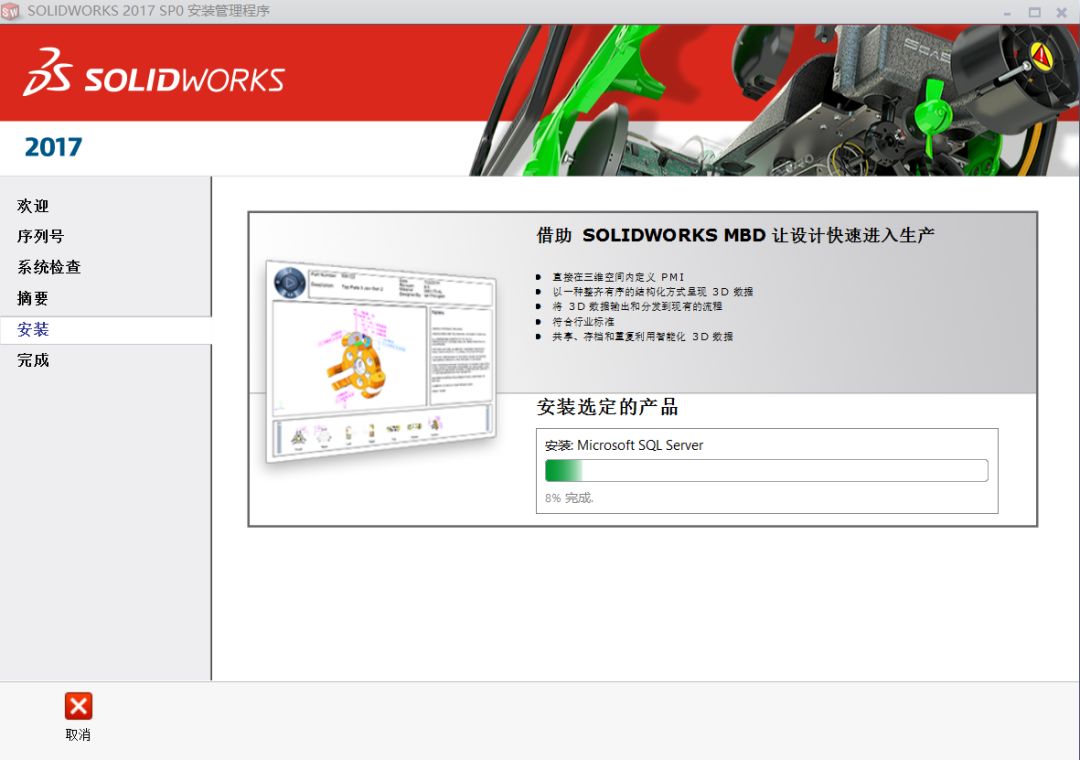
Task: Click "安装: Microsoft SQL Server" status text
Action: [624, 445]
